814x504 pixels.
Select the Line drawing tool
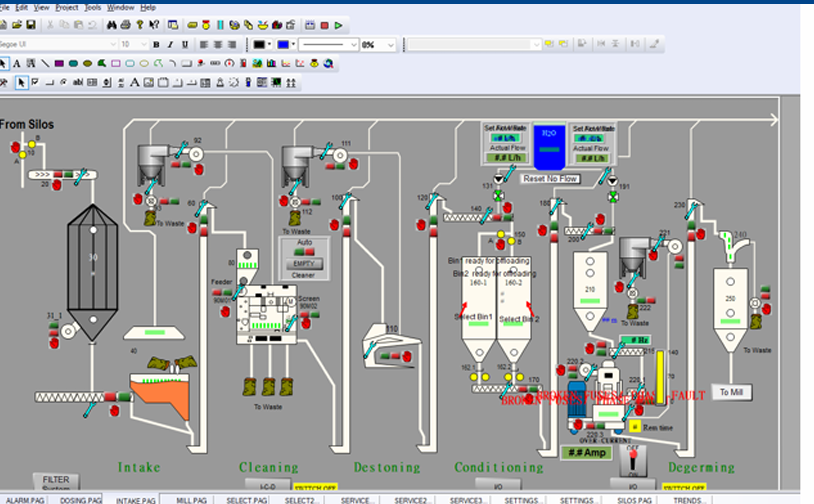tap(45, 63)
